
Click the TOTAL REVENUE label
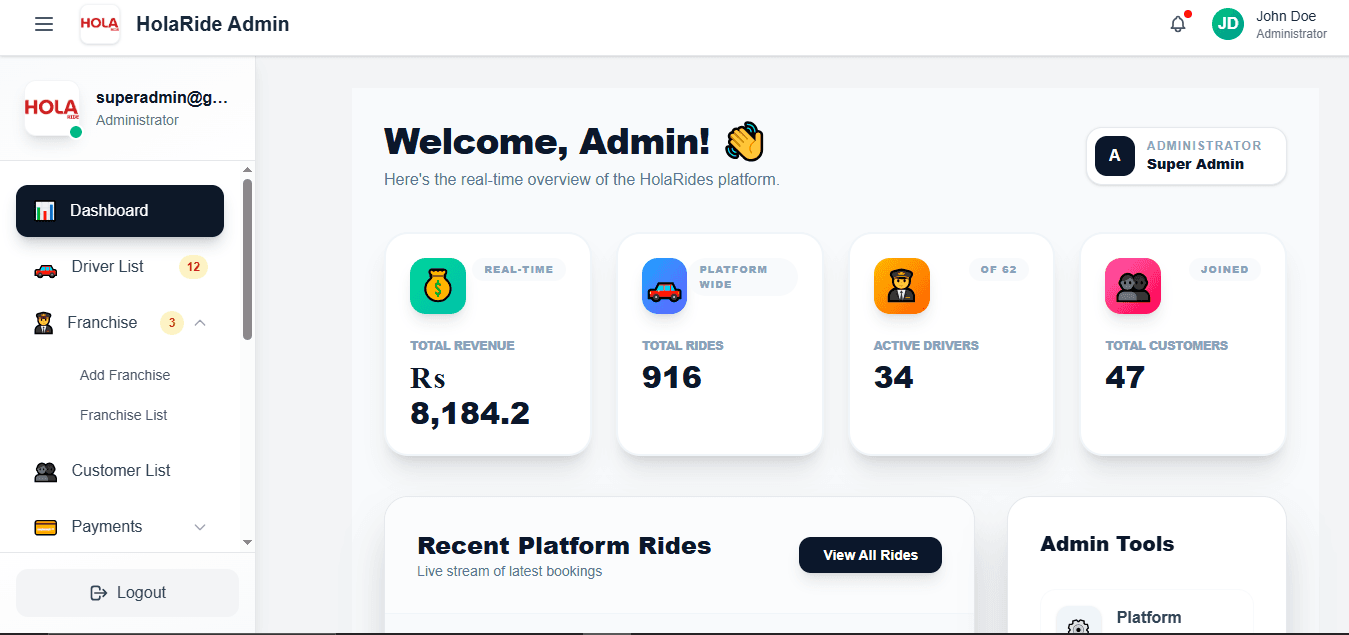click(x=462, y=346)
